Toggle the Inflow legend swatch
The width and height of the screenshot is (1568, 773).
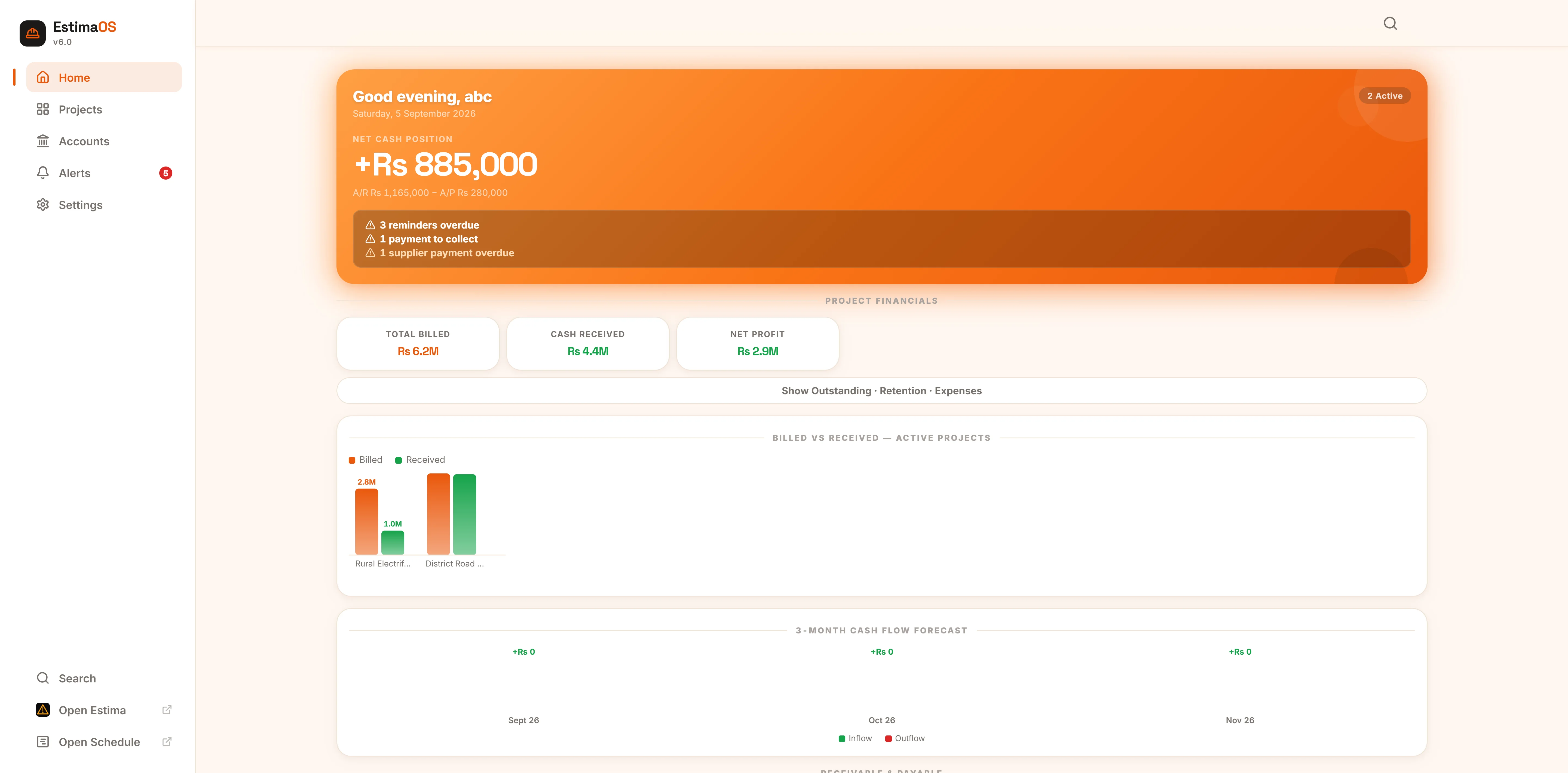(x=842, y=738)
